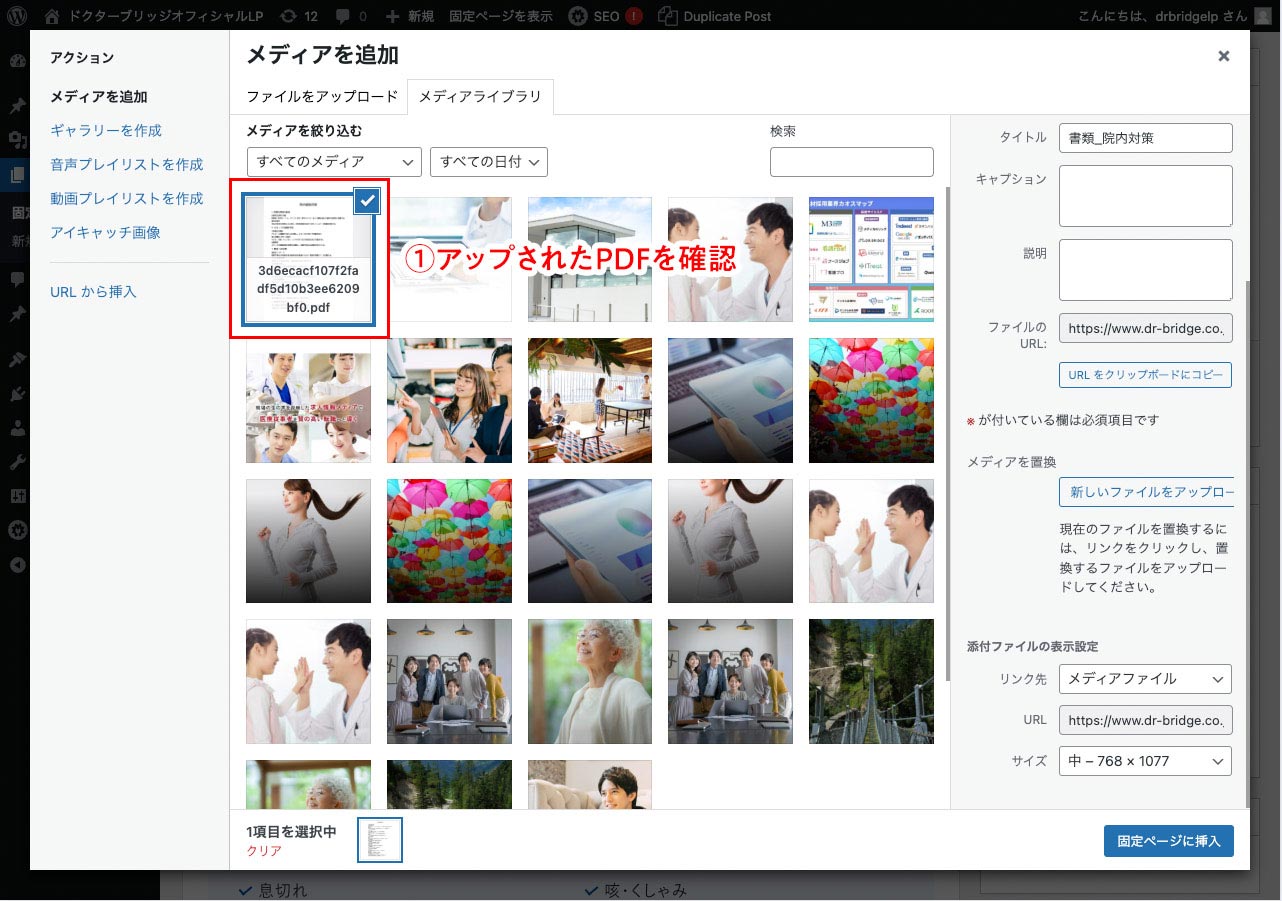
Task: Click the タイトル field with 書類_院内対策
Action: click(1146, 138)
